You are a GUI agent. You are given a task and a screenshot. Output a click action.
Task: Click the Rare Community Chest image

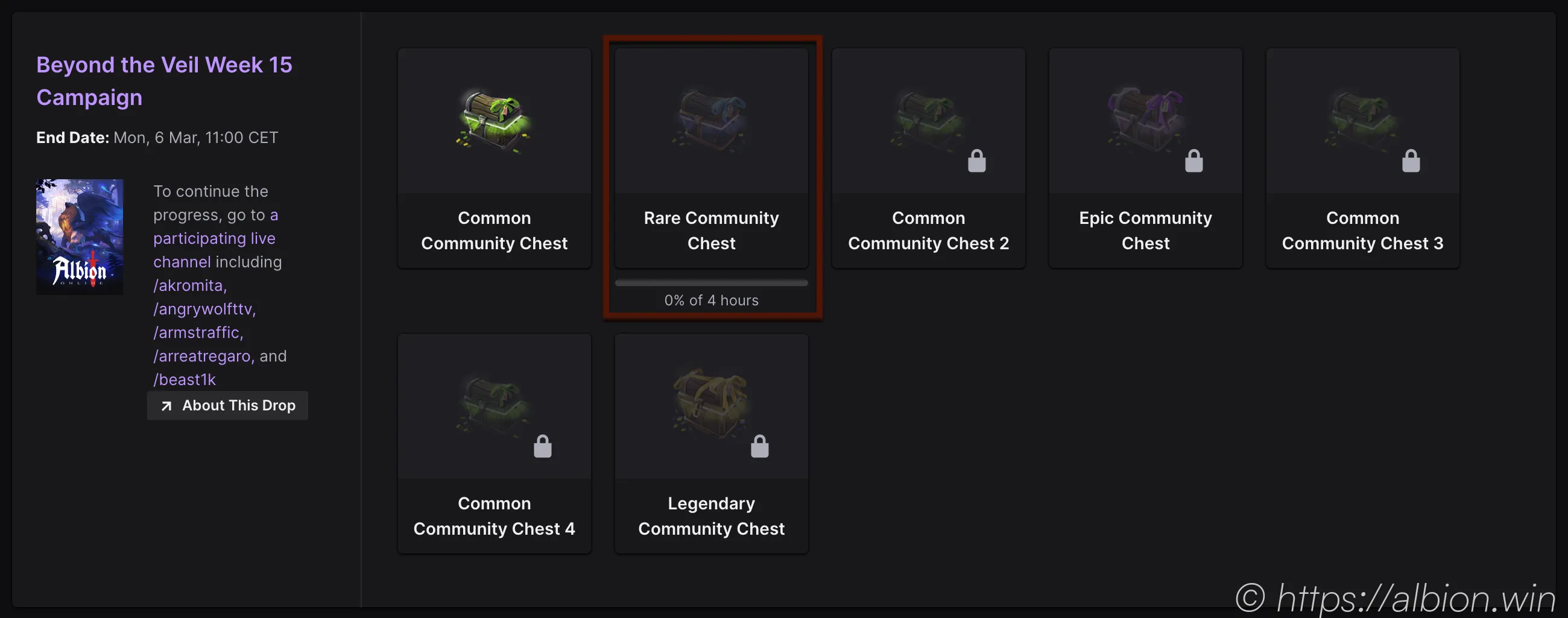coord(711,121)
